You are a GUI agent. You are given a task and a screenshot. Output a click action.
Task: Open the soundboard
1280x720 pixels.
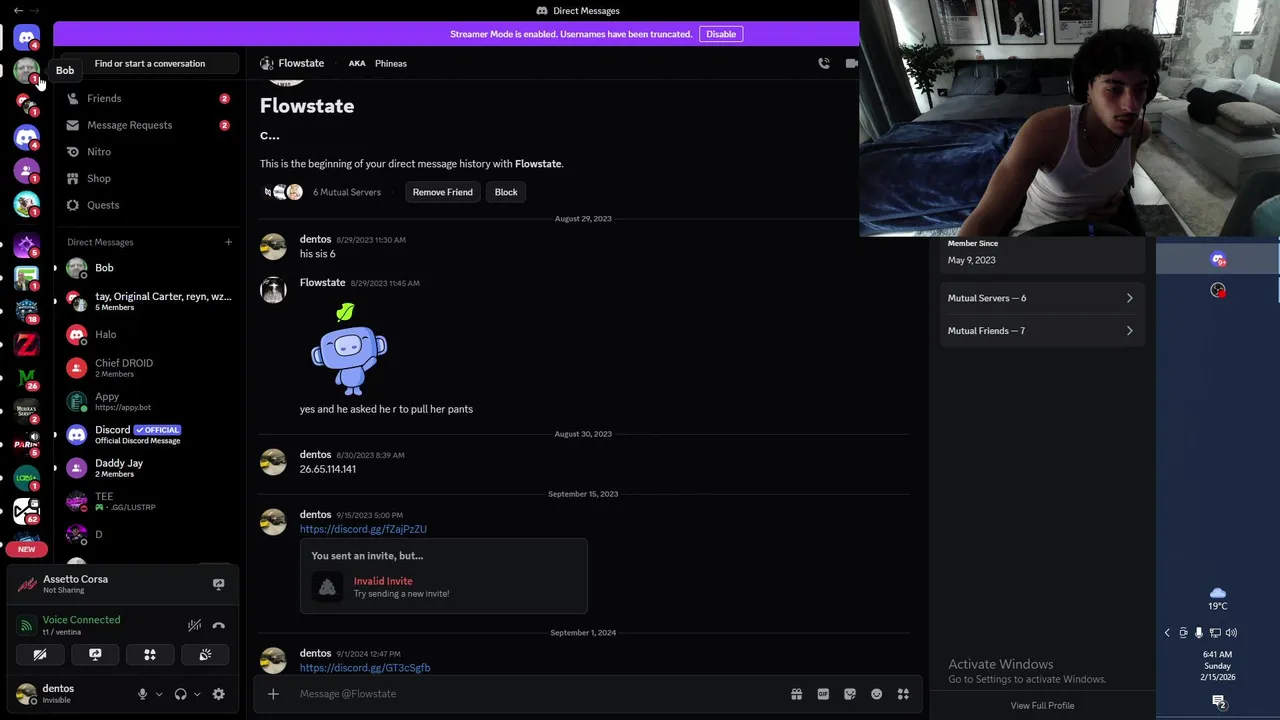tap(205, 655)
